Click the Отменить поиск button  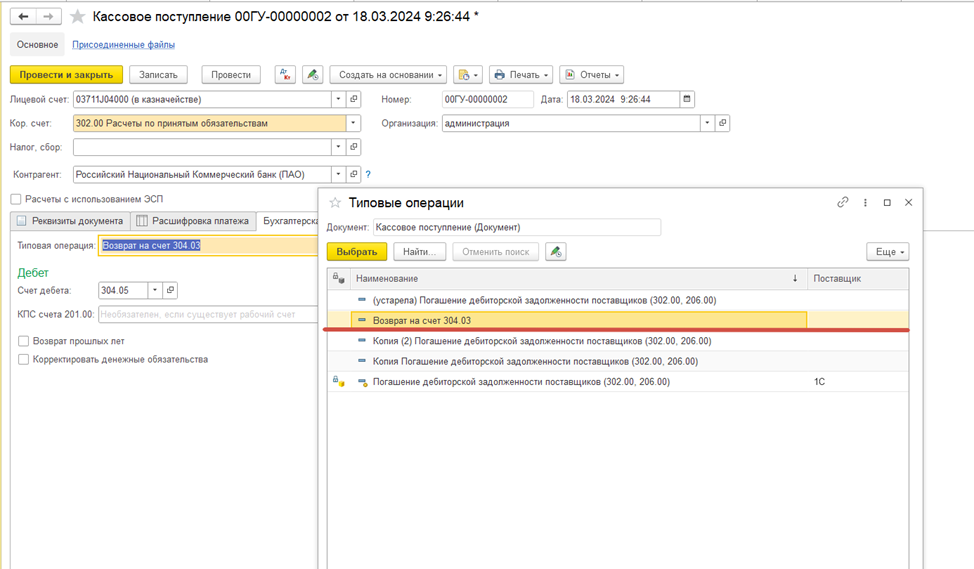coord(496,252)
